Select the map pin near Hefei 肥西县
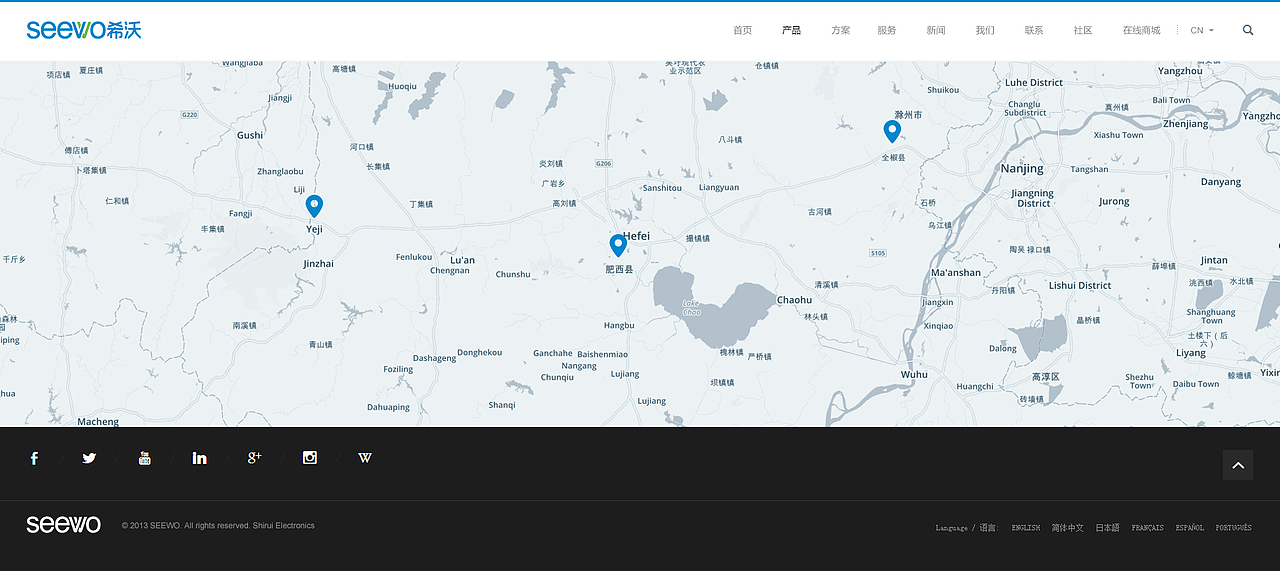1280x571 pixels. (618, 245)
